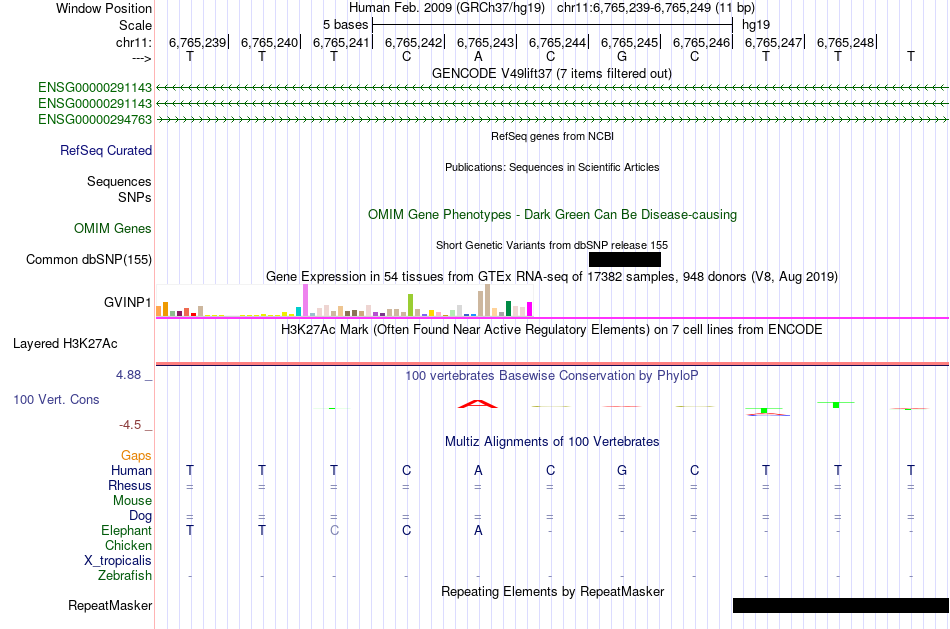Click the red A PhyloP conservation logo

click(x=478, y=404)
